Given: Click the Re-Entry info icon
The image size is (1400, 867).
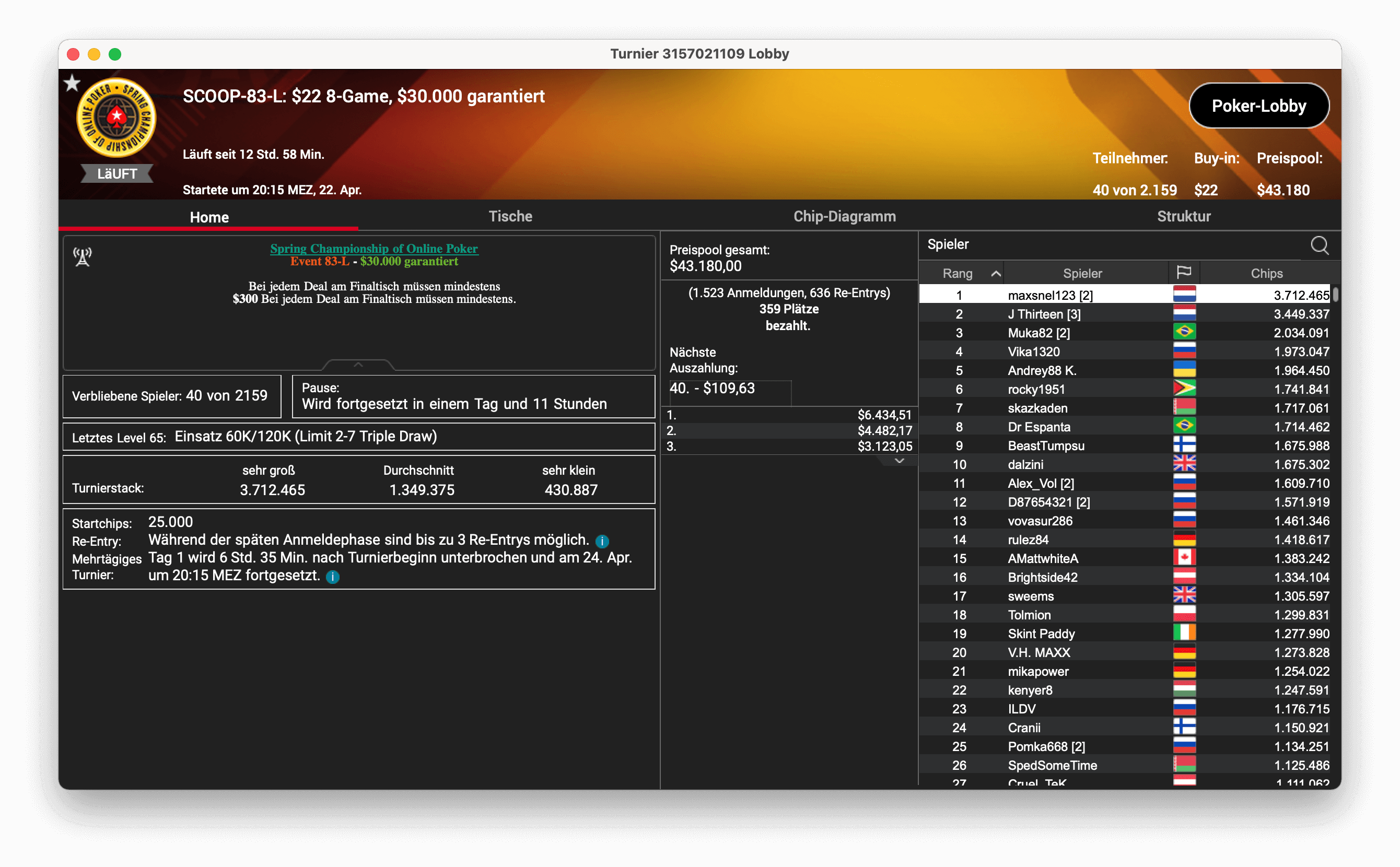Looking at the screenshot, I should (x=602, y=541).
